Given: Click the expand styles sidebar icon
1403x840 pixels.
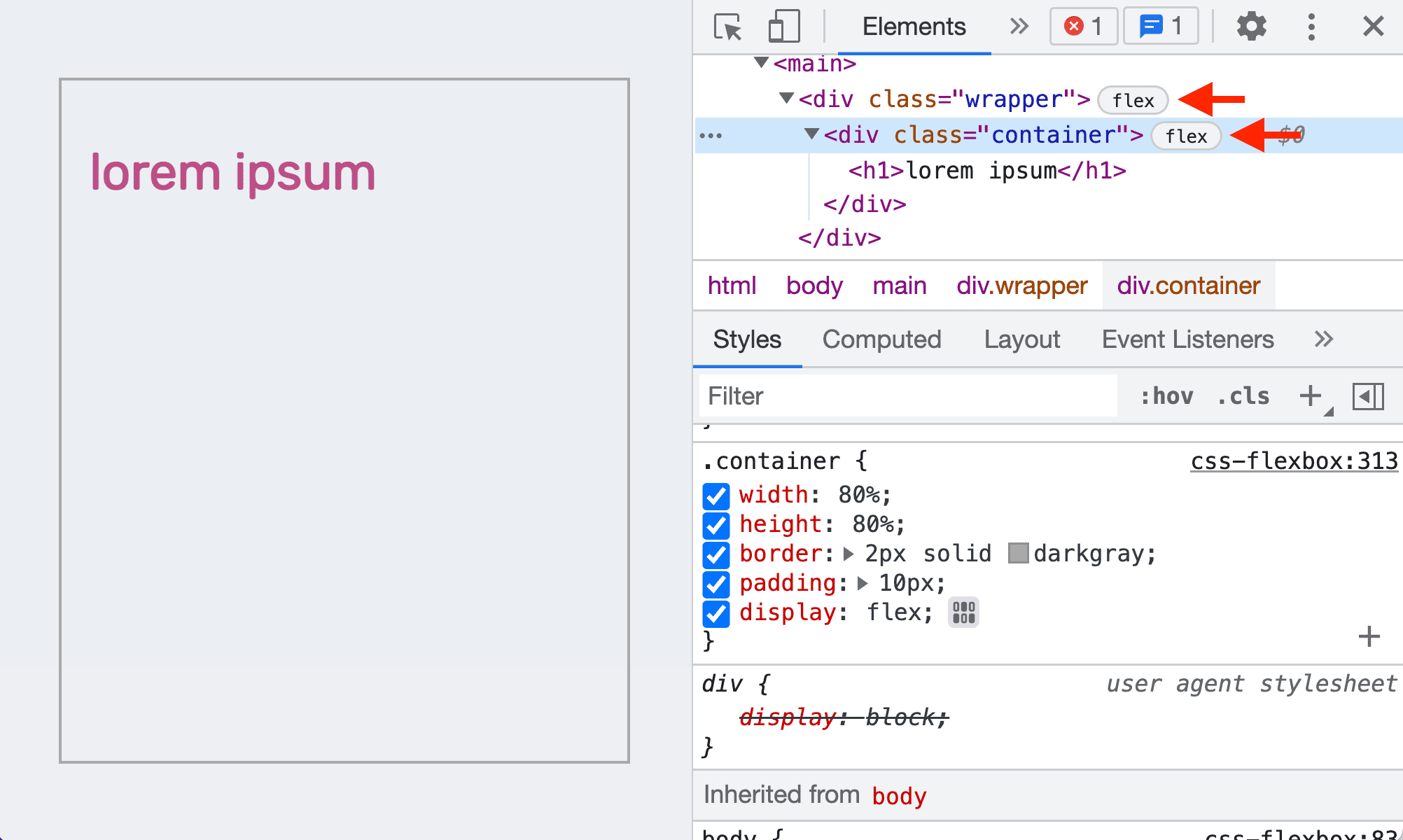Looking at the screenshot, I should pos(1367,396).
